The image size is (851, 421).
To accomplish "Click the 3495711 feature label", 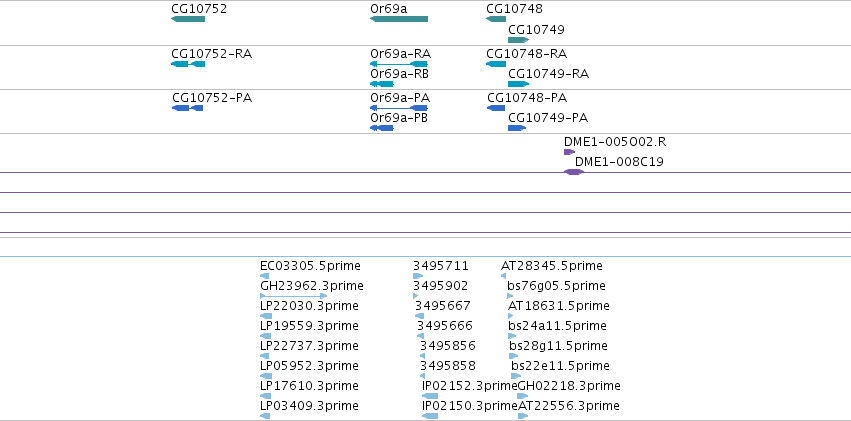I will [x=441, y=266].
